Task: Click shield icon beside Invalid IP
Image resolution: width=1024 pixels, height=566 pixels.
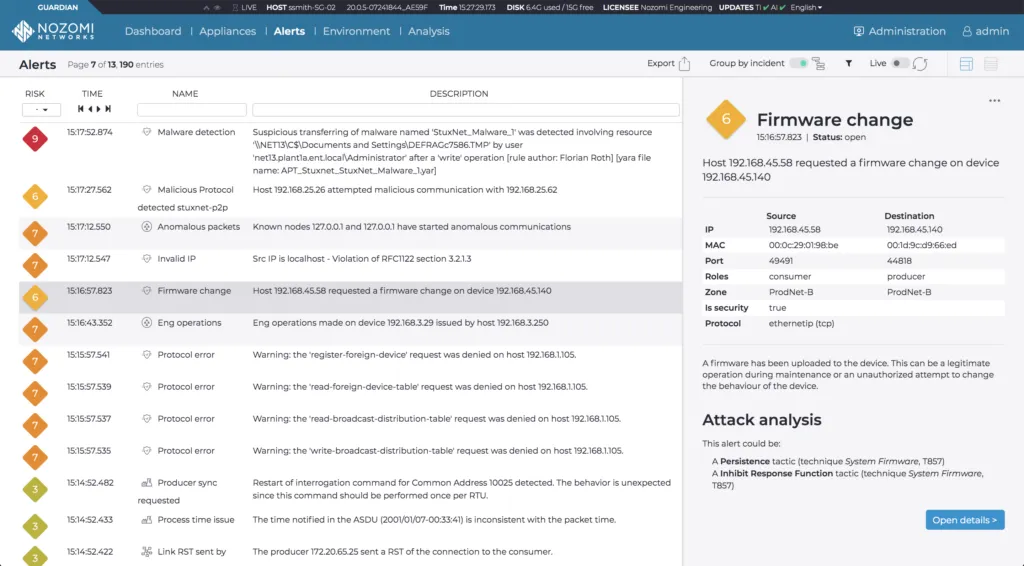Action: 146,259
